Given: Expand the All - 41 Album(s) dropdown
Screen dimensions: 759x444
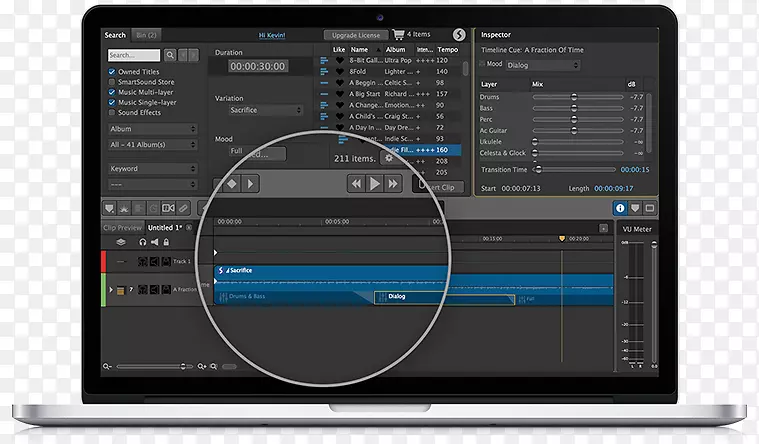Looking at the screenshot, I should click(x=152, y=145).
